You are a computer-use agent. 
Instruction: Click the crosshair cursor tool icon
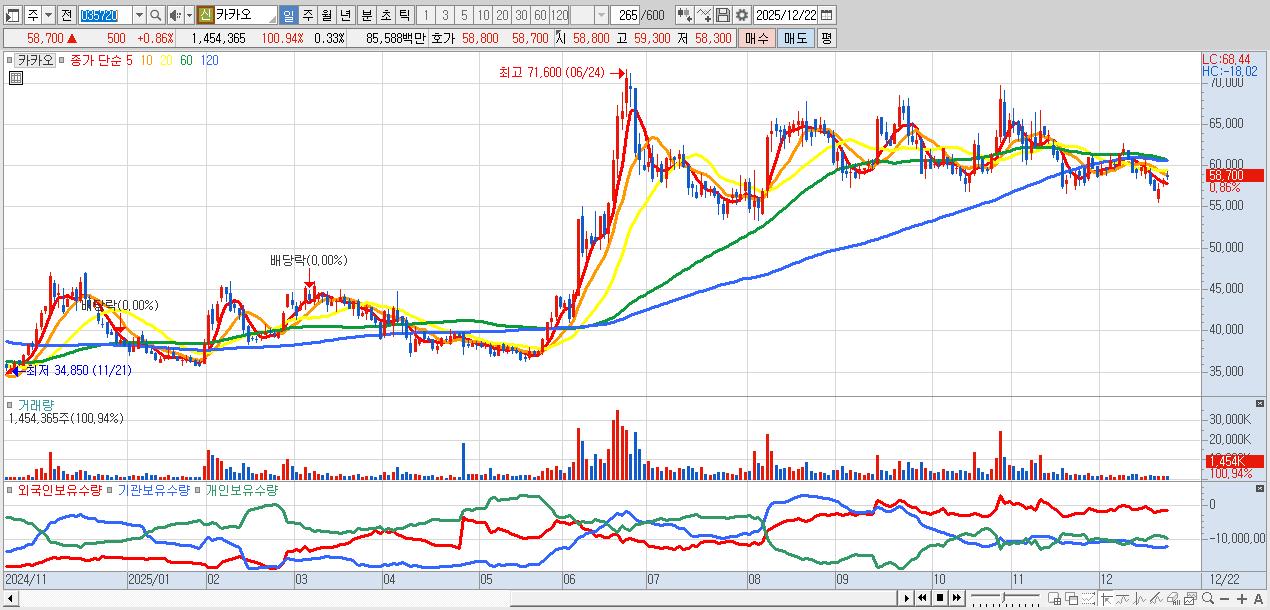(1107, 598)
